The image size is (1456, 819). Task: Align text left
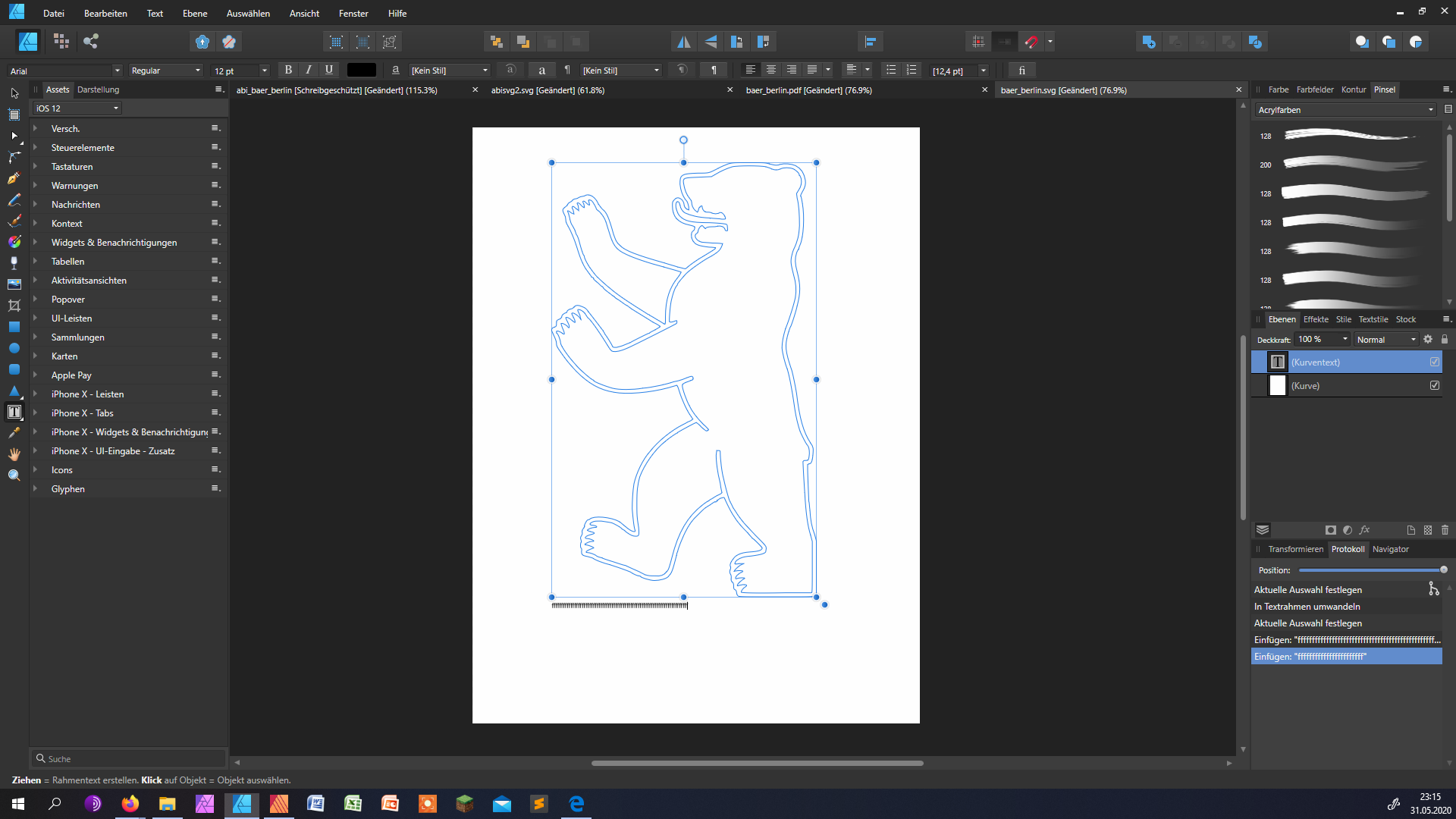point(751,70)
